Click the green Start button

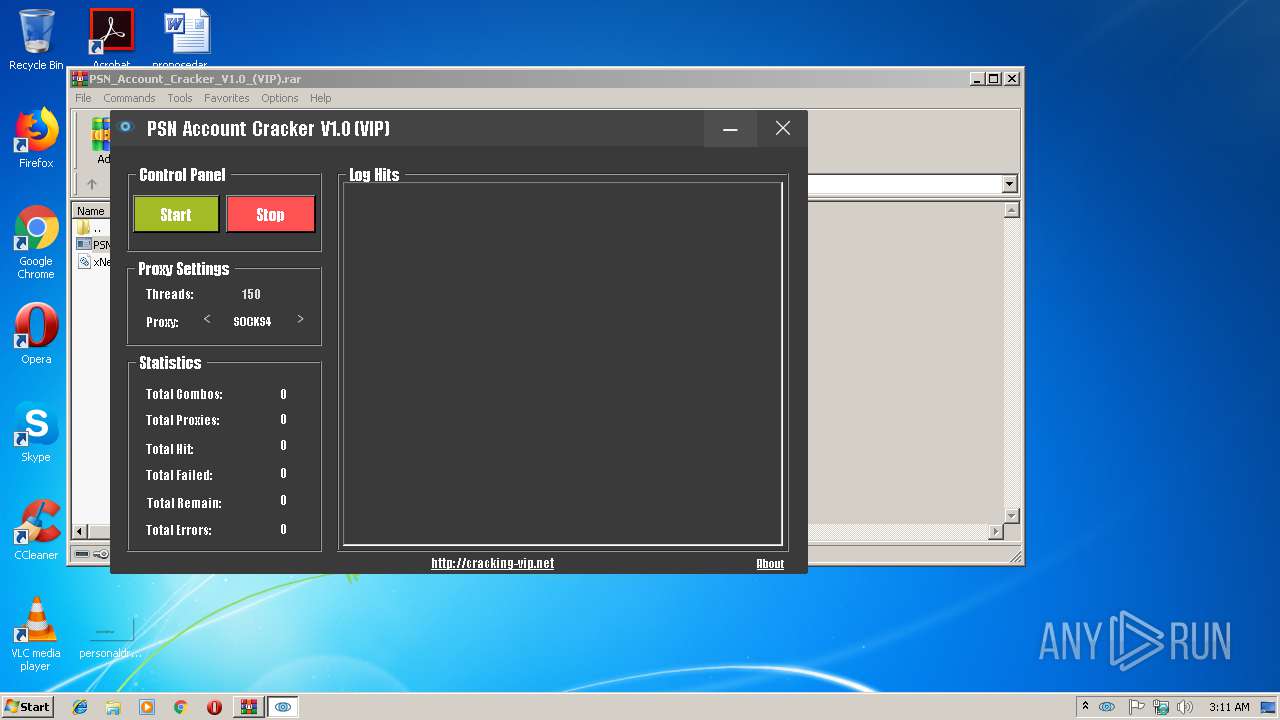[176, 214]
